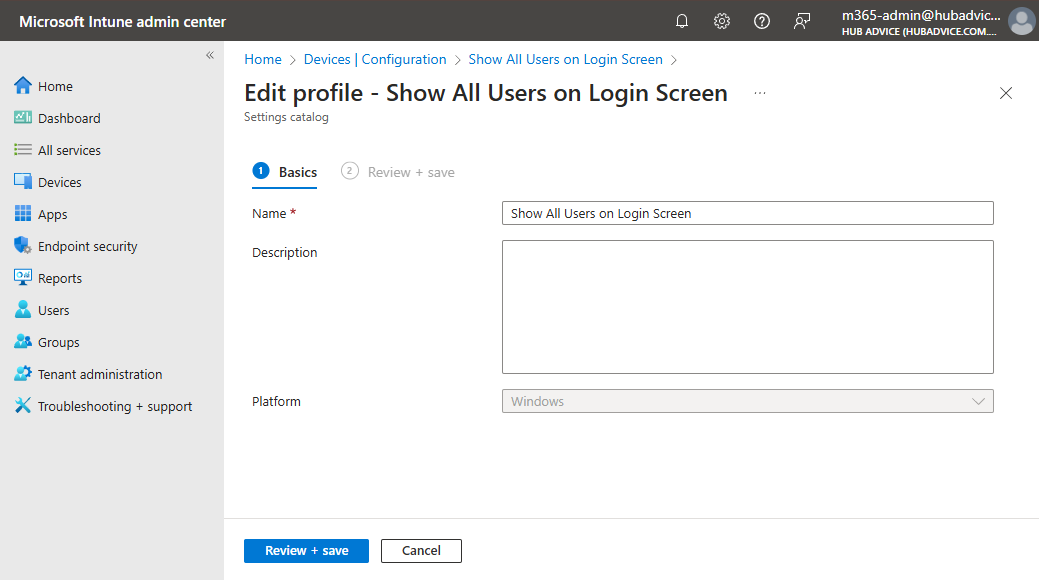Open the notifications bell icon
This screenshot has width=1039, height=580.
[682, 21]
